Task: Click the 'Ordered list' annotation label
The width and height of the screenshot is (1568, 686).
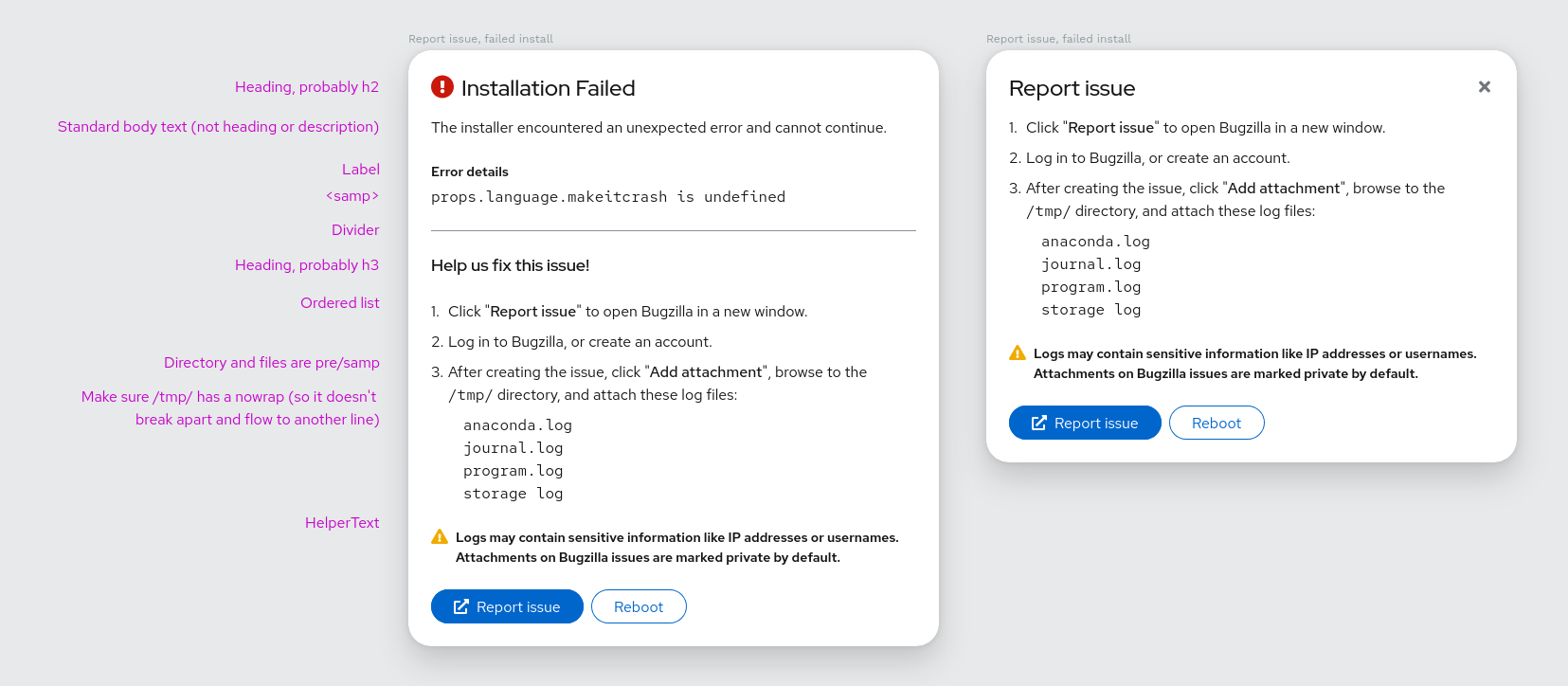Action: (339, 303)
